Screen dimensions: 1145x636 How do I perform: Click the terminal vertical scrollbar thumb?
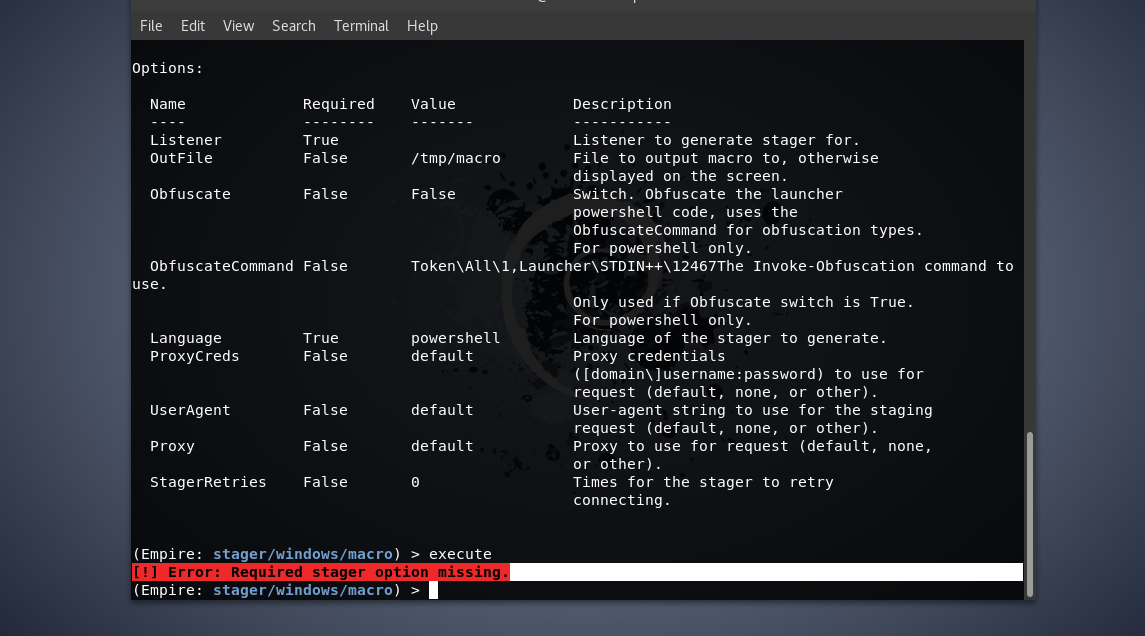pos(1030,514)
